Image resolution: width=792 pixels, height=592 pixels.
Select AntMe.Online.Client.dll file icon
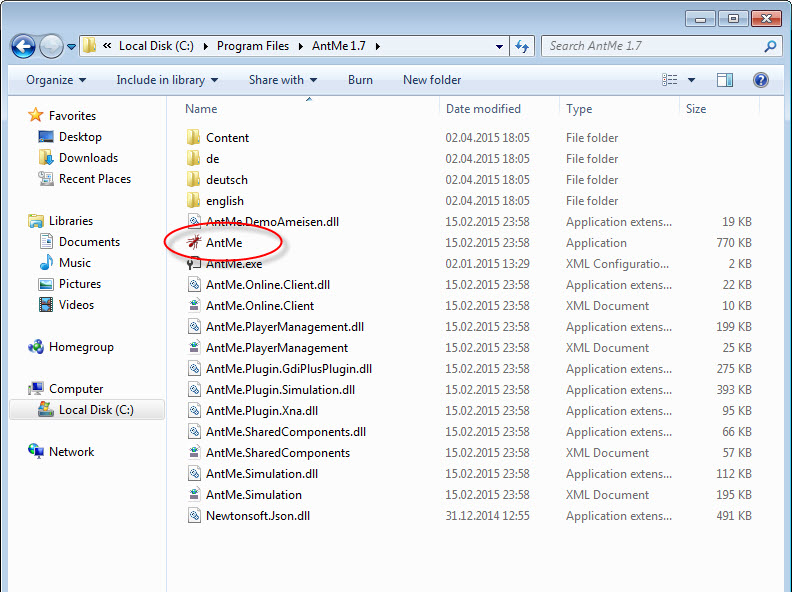click(x=194, y=285)
